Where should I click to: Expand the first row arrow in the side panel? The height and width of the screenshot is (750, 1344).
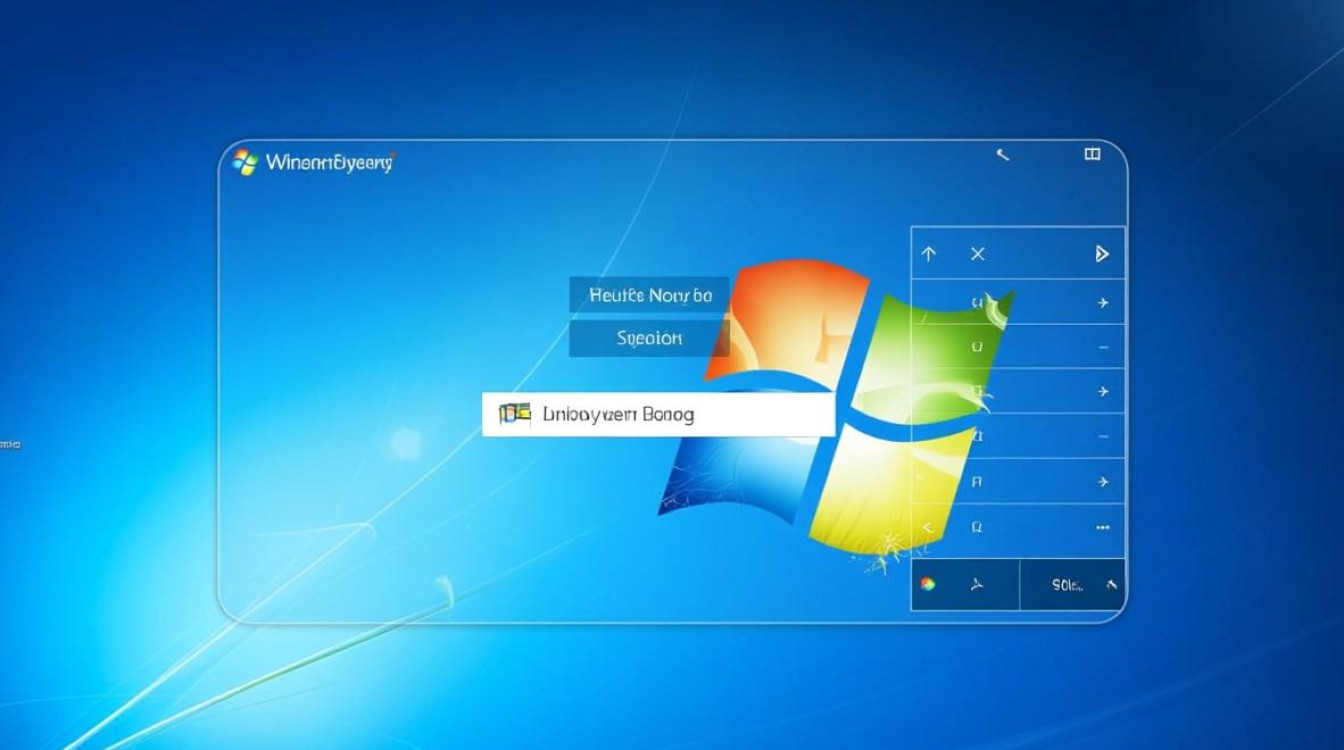pyautogui.click(x=1103, y=300)
